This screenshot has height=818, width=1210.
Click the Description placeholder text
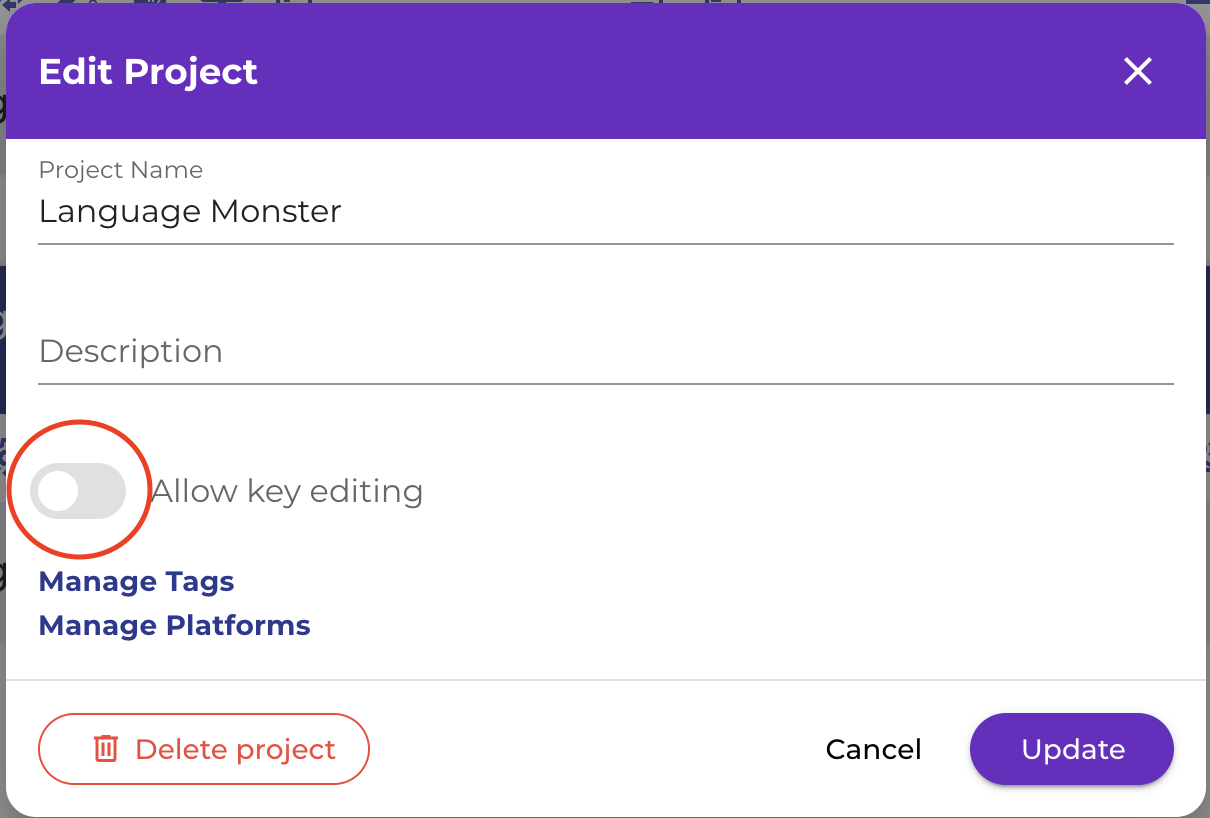tap(131, 352)
